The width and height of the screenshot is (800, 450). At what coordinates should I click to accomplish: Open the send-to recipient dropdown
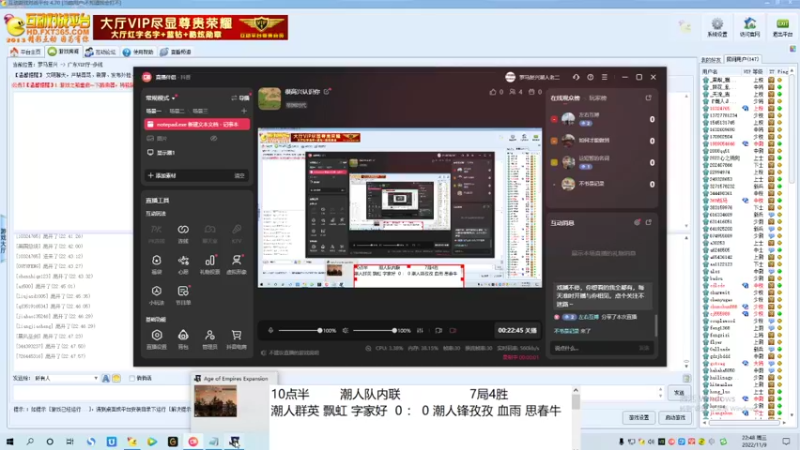66,378
